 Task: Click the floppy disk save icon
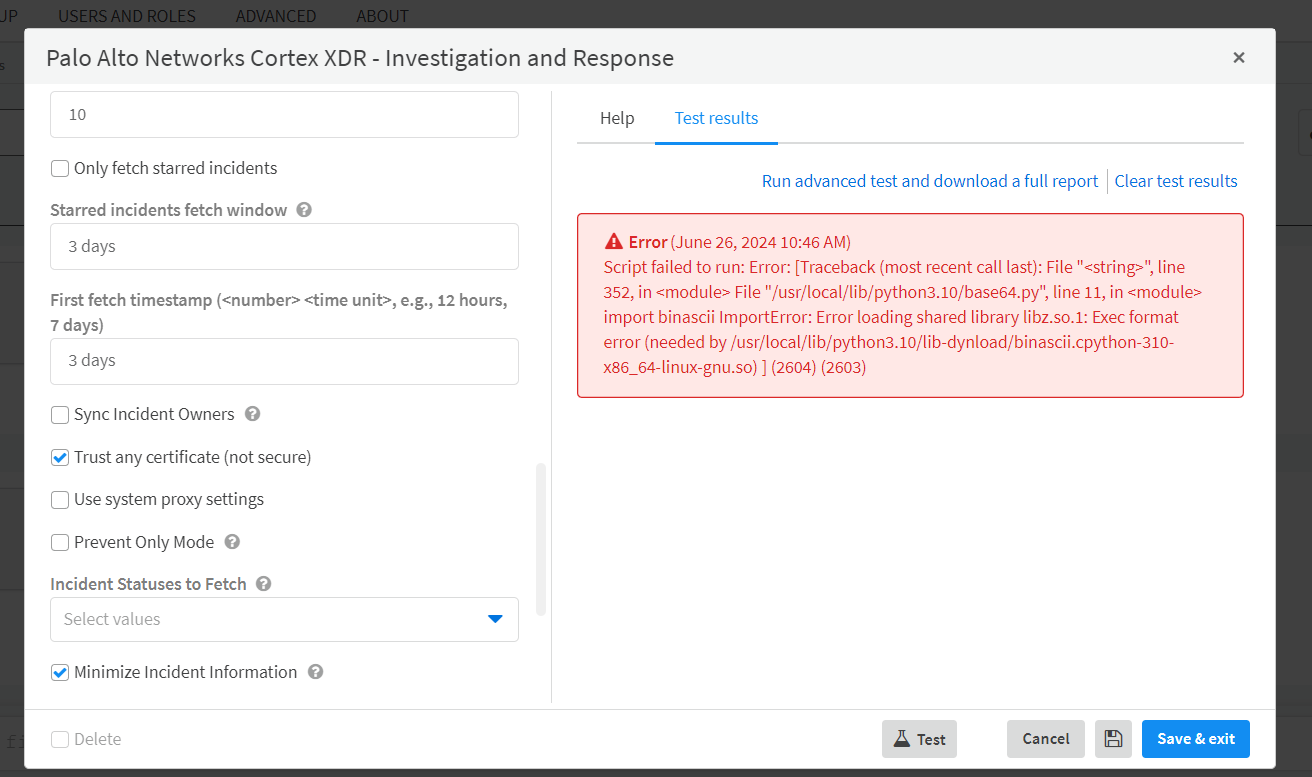[x=1113, y=739]
